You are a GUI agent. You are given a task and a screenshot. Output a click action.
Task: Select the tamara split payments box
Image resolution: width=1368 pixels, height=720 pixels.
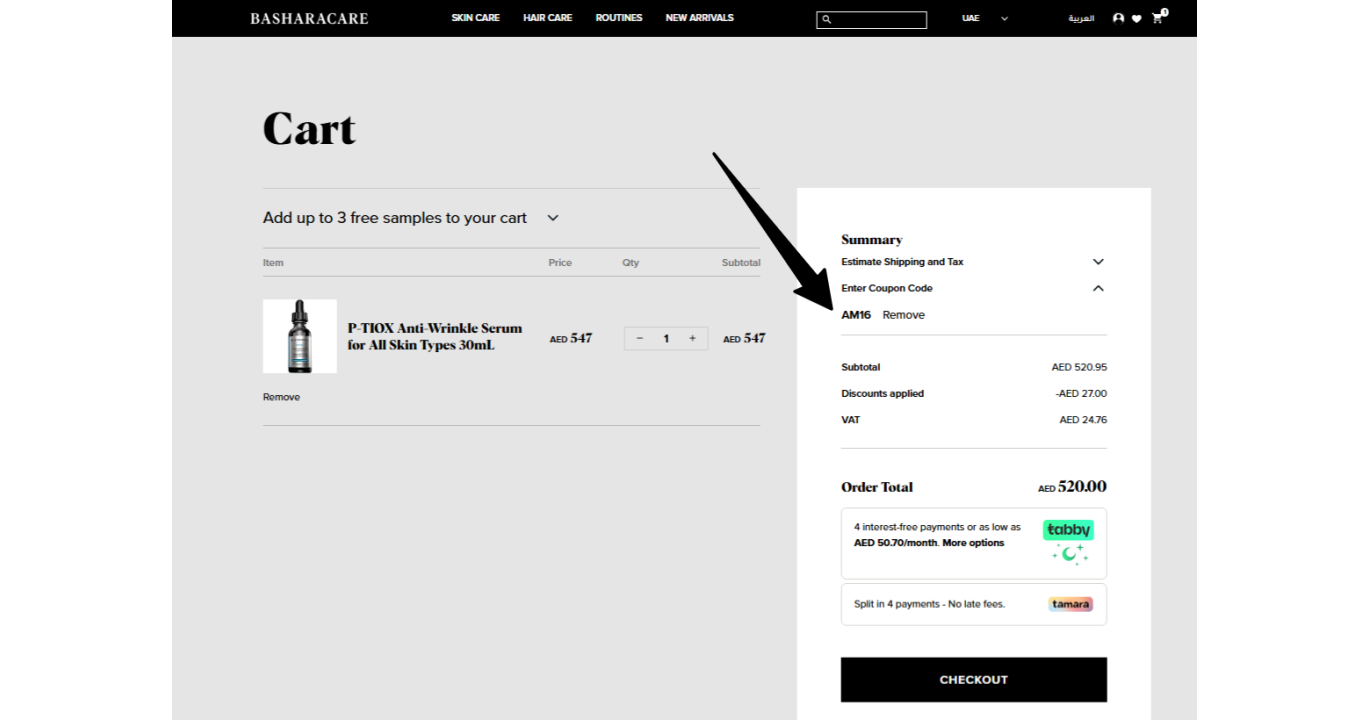(973, 604)
